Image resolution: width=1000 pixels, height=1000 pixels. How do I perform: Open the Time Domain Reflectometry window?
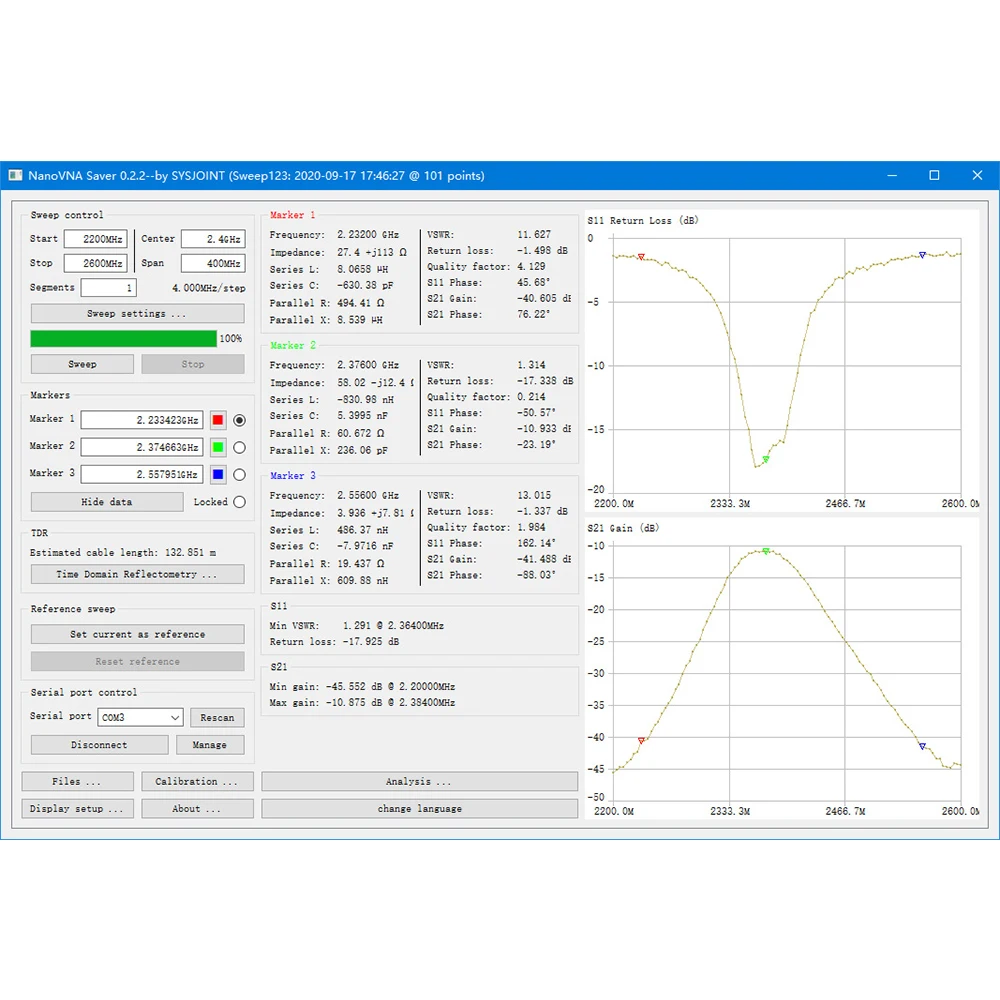[137, 575]
